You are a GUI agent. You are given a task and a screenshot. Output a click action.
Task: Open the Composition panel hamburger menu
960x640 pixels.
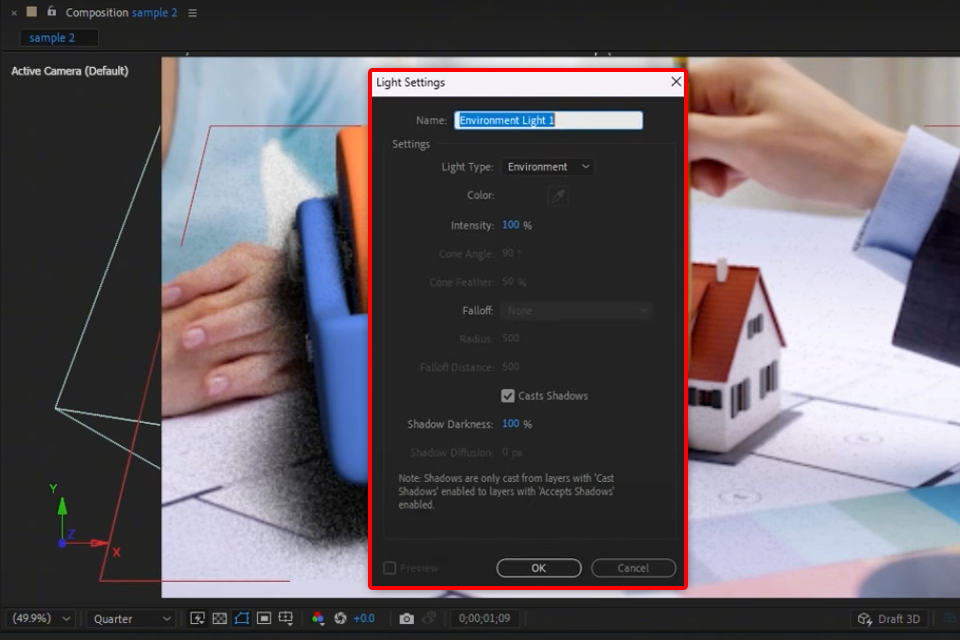click(x=192, y=12)
